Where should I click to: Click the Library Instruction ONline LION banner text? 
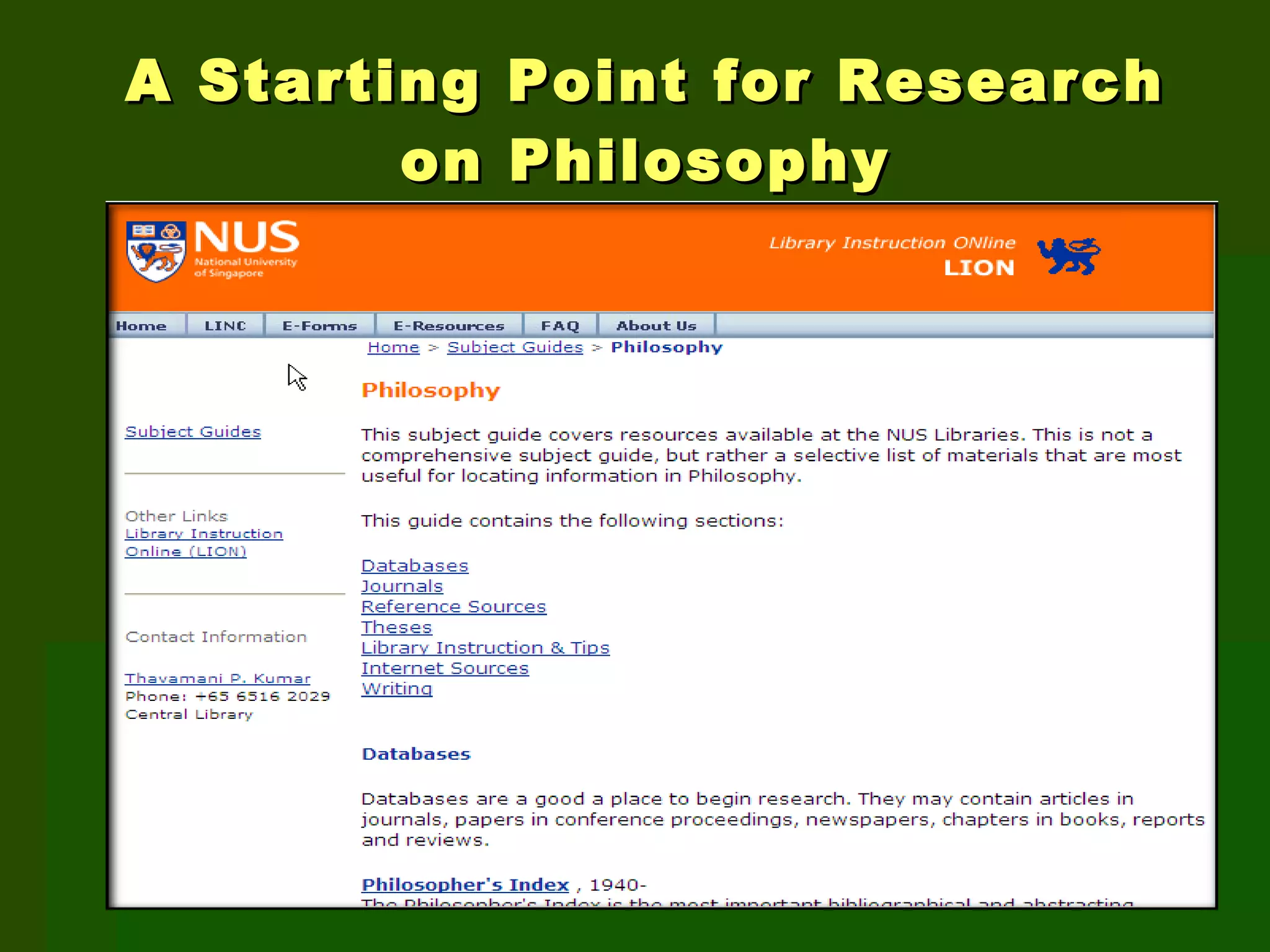coord(892,255)
